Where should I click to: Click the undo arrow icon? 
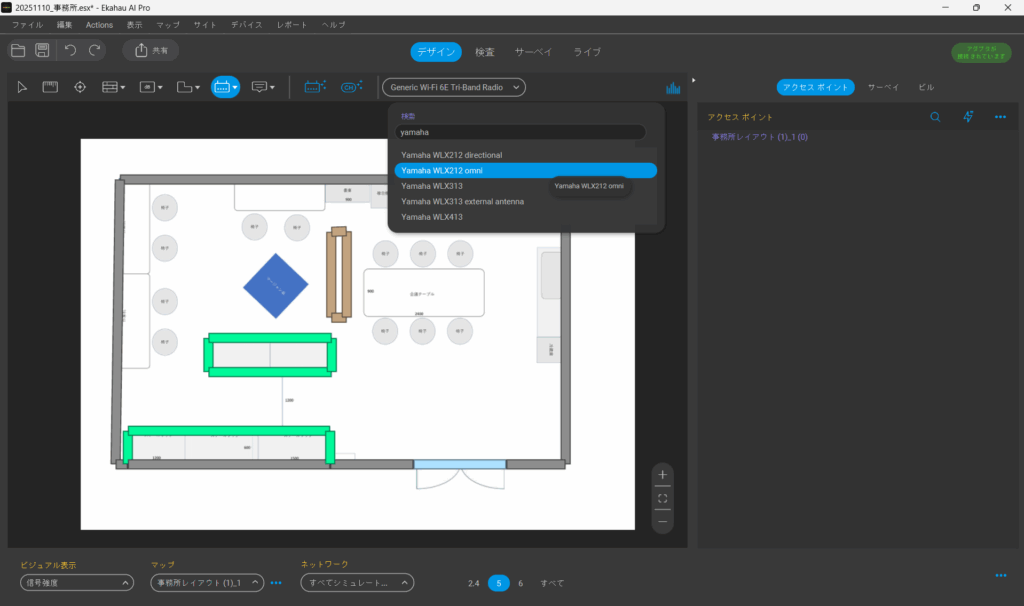point(70,50)
